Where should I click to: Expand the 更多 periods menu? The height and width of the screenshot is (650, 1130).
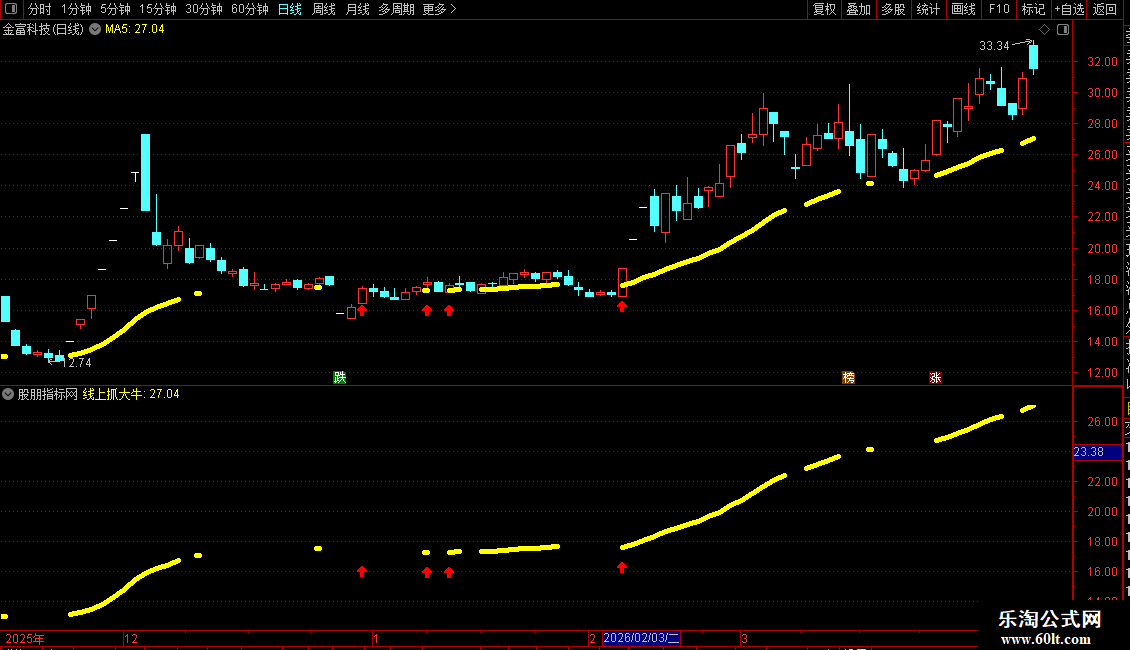click(439, 9)
